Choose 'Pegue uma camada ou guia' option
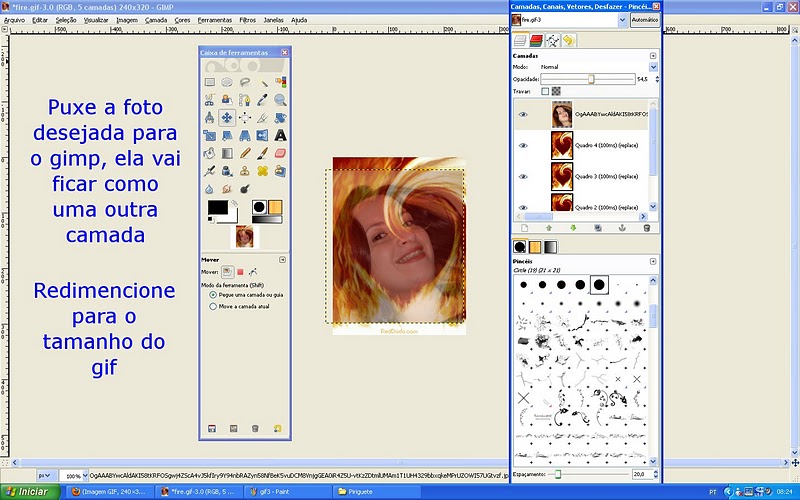 [213, 295]
